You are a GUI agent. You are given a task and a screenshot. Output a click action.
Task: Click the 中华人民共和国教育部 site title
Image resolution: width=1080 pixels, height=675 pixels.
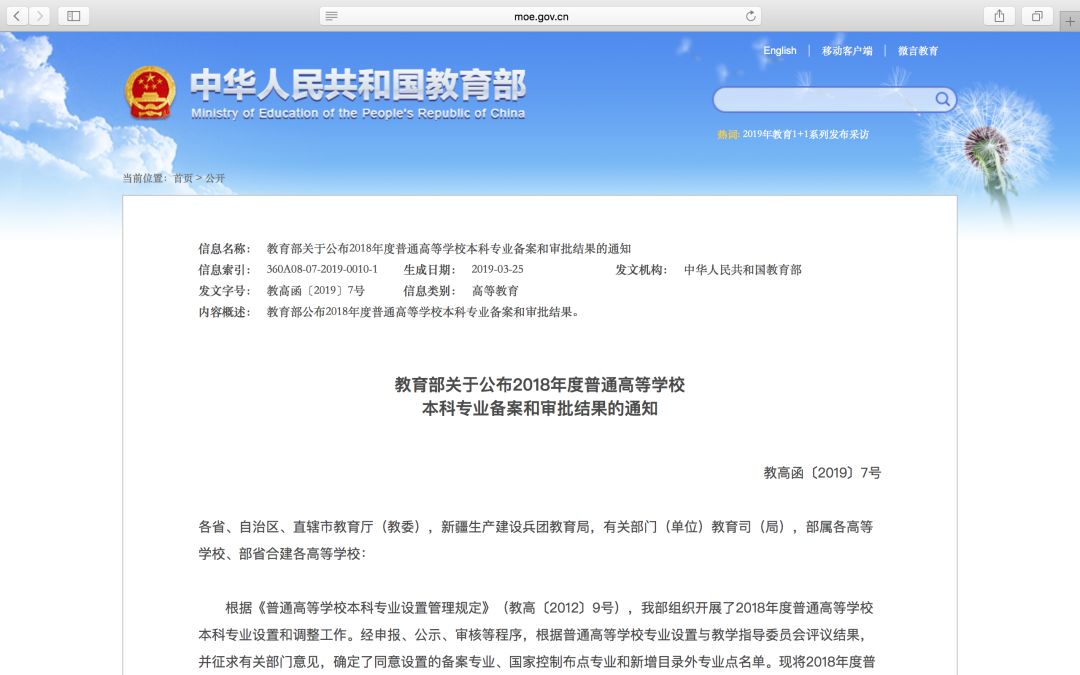click(x=358, y=85)
